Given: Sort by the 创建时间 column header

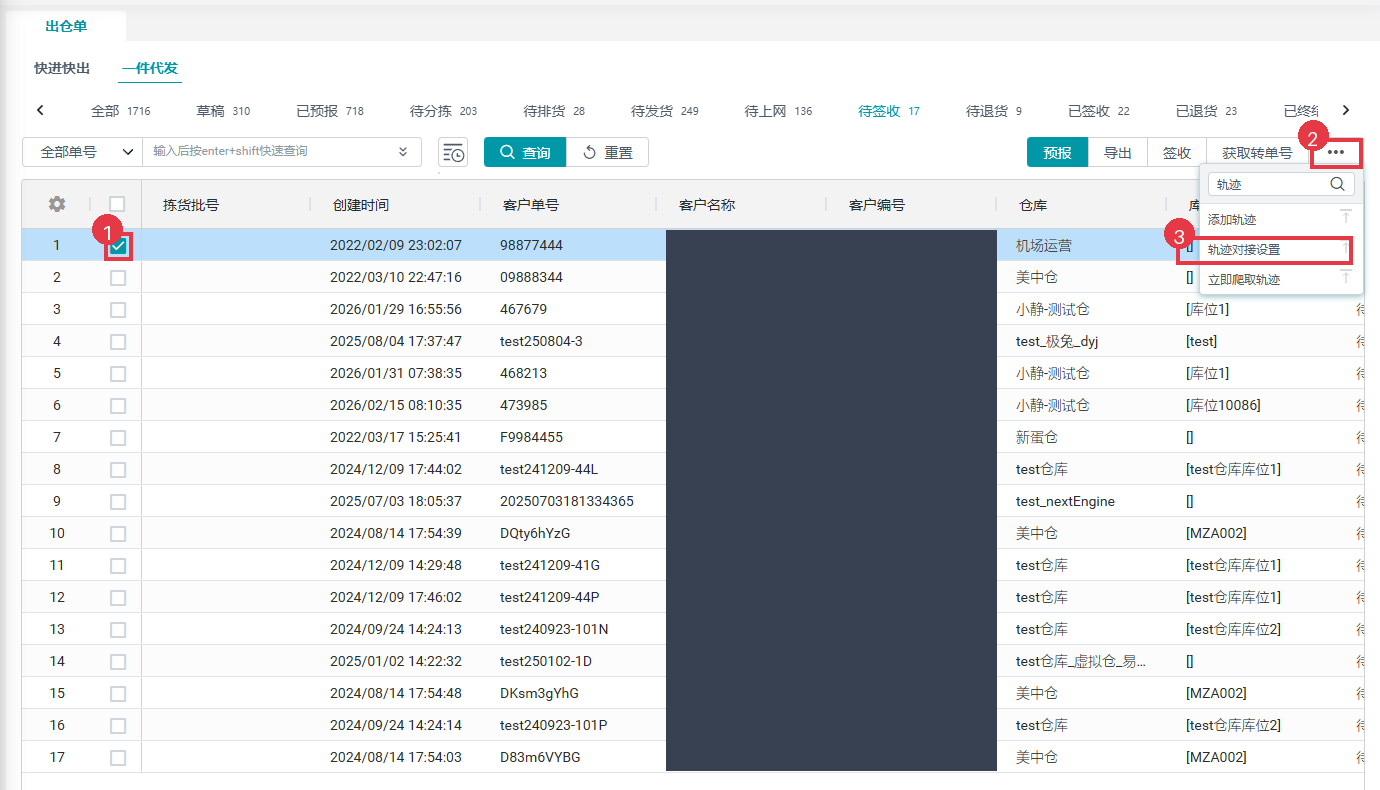Looking at the screenshot, I should (x=361, y=205).
